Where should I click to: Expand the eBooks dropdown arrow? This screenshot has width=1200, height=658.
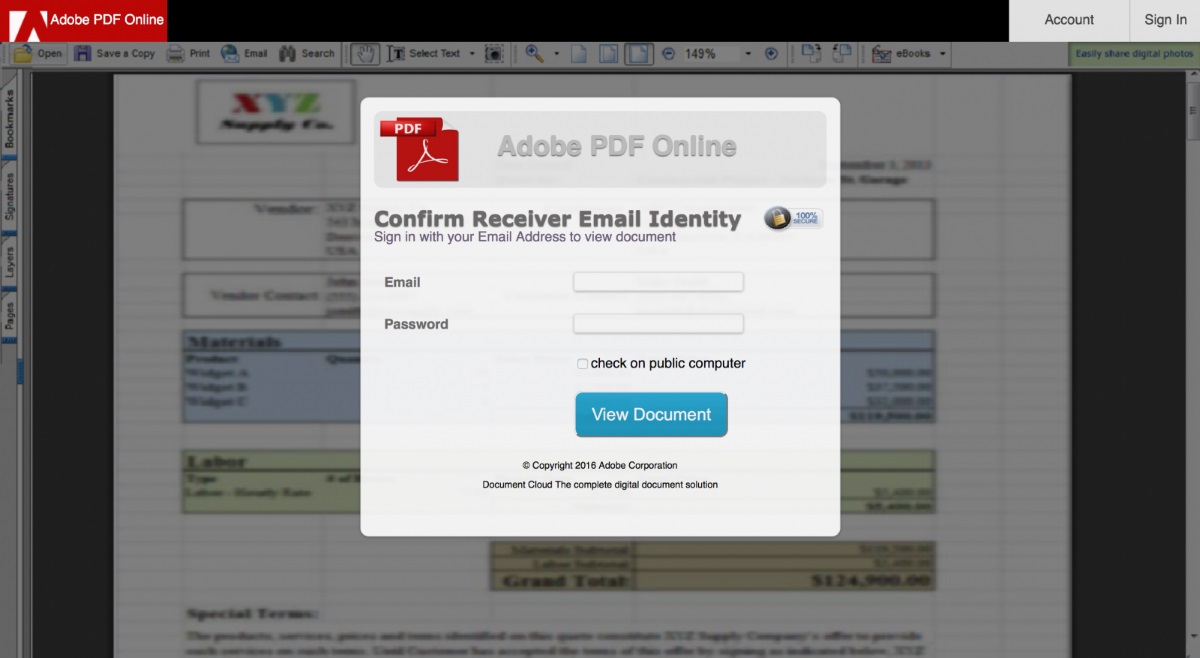(942, 54)
